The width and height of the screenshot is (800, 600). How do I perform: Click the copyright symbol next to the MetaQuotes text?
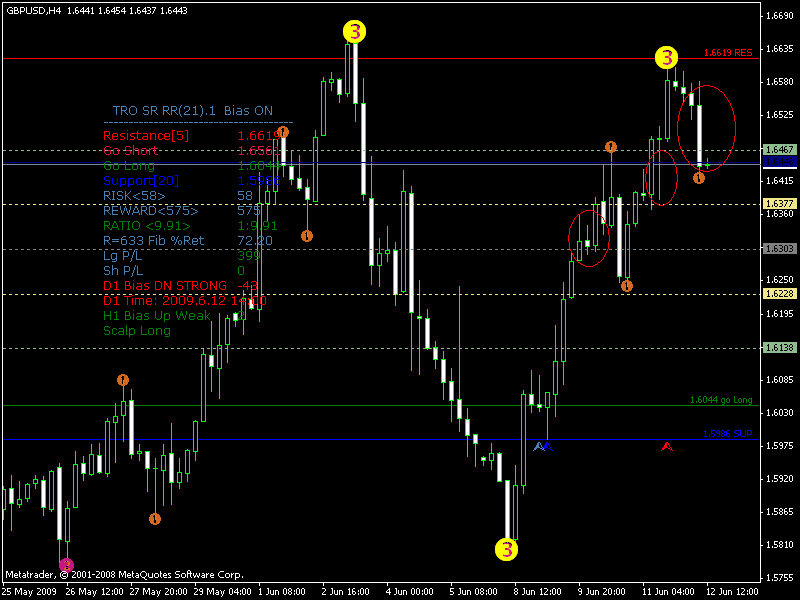point(62,575)
